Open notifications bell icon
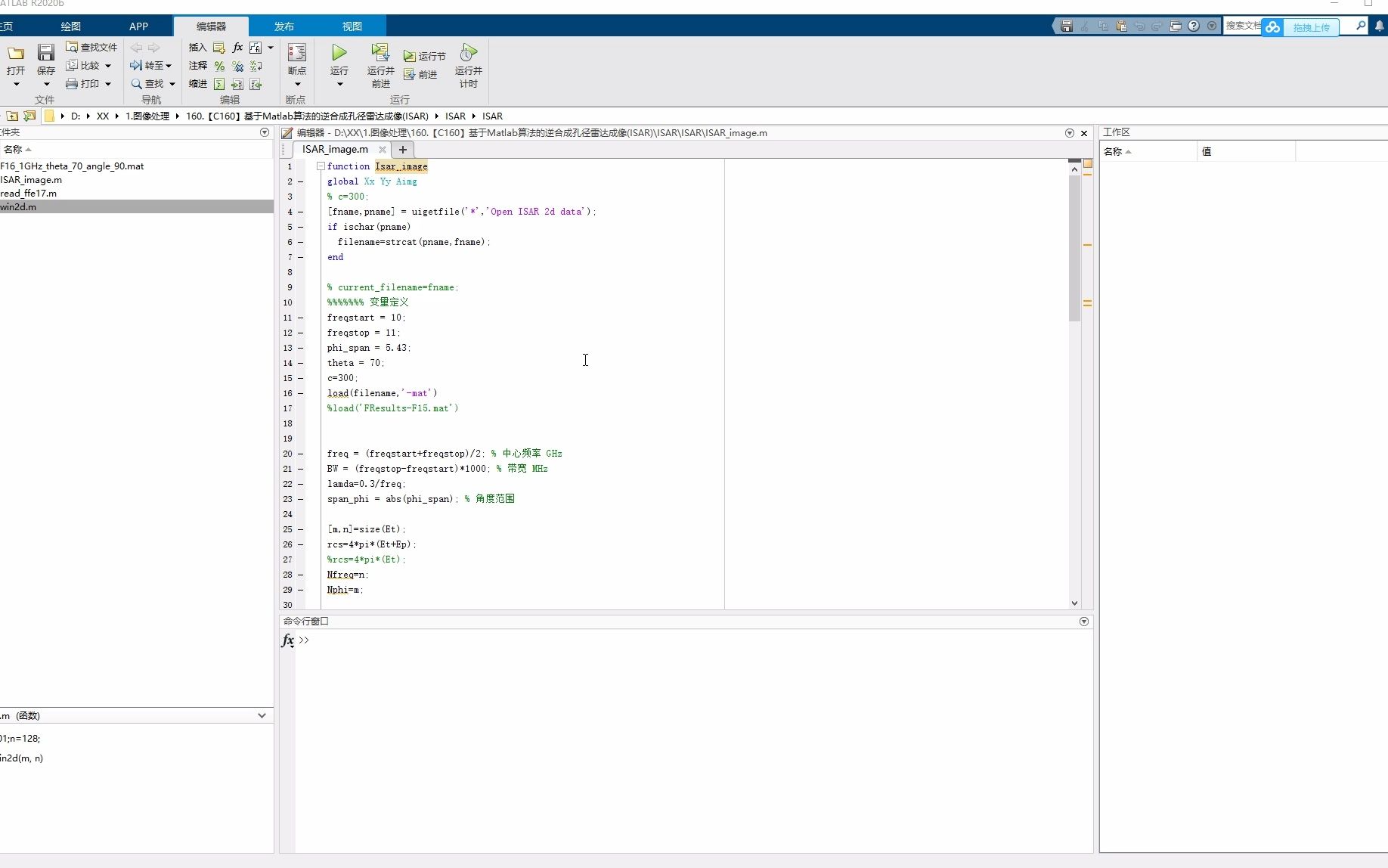Viewport: 1388px width, 868px height. click(x=1380, y=26)
